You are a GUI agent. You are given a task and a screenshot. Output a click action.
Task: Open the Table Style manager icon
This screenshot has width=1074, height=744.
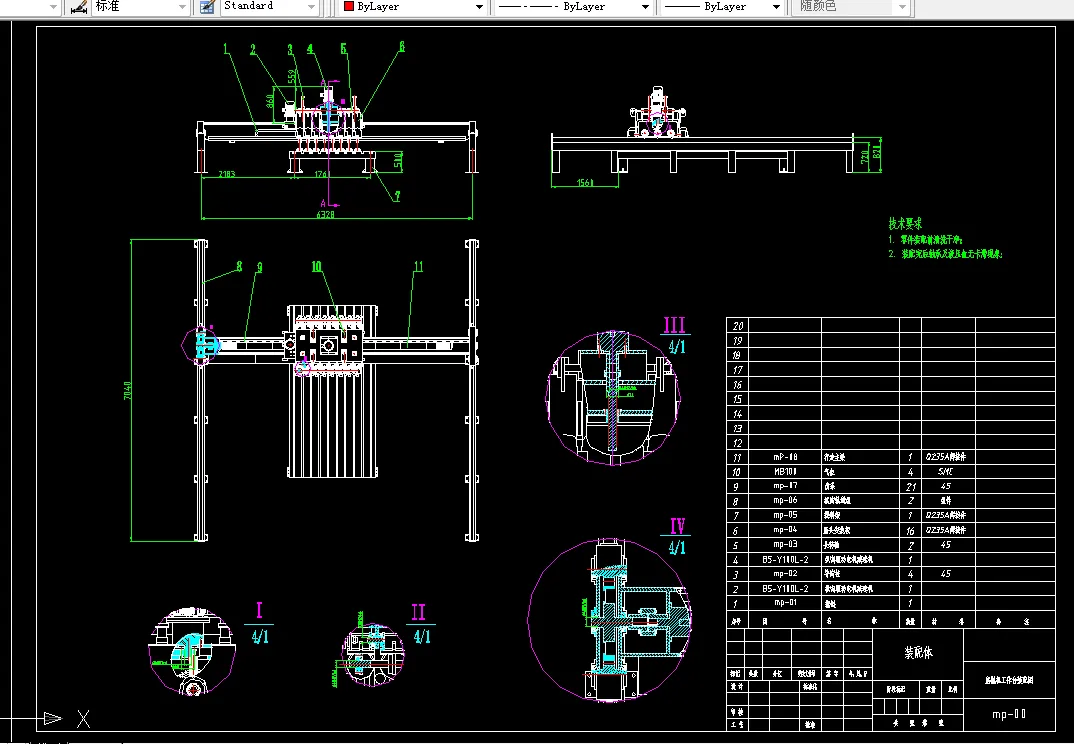pos(206,7)
